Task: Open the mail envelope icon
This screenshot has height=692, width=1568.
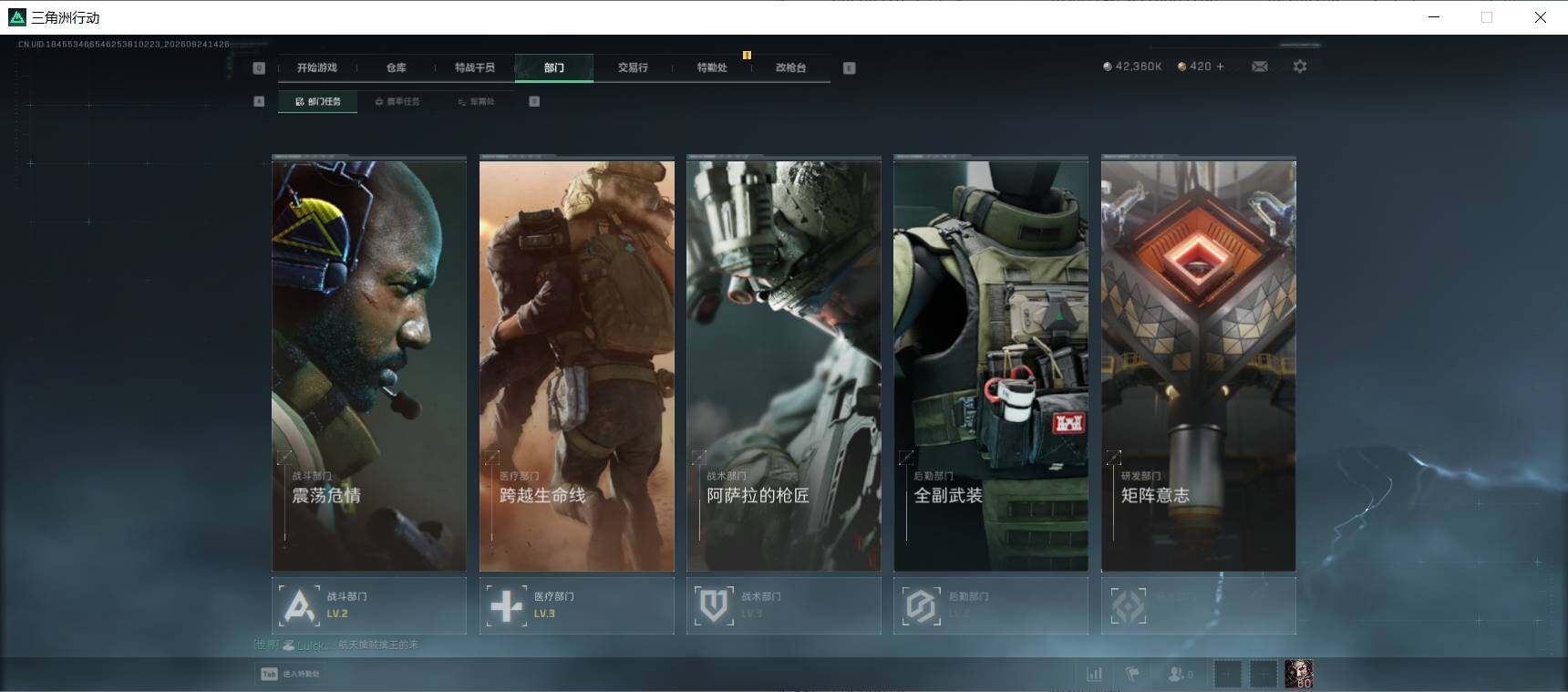Action: click(1260, 67)
